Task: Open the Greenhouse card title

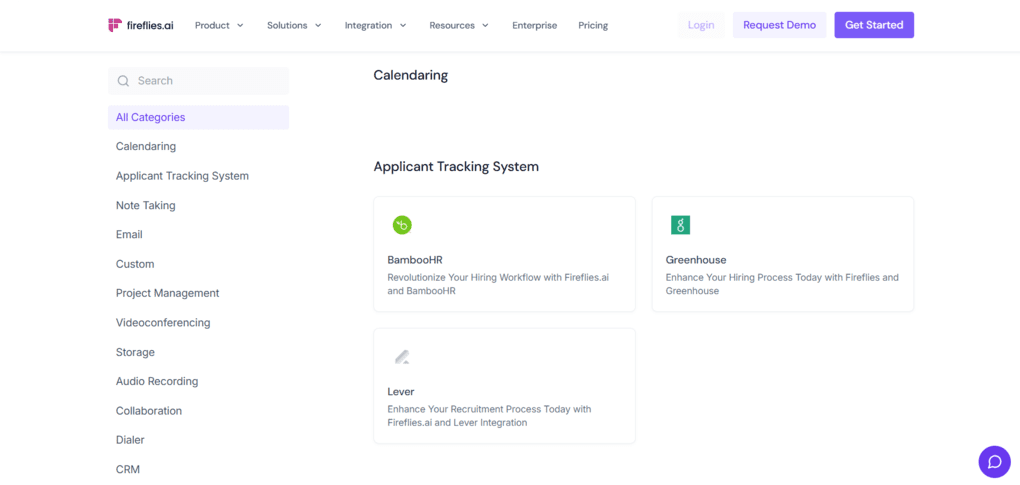Action: click(696, 260)
